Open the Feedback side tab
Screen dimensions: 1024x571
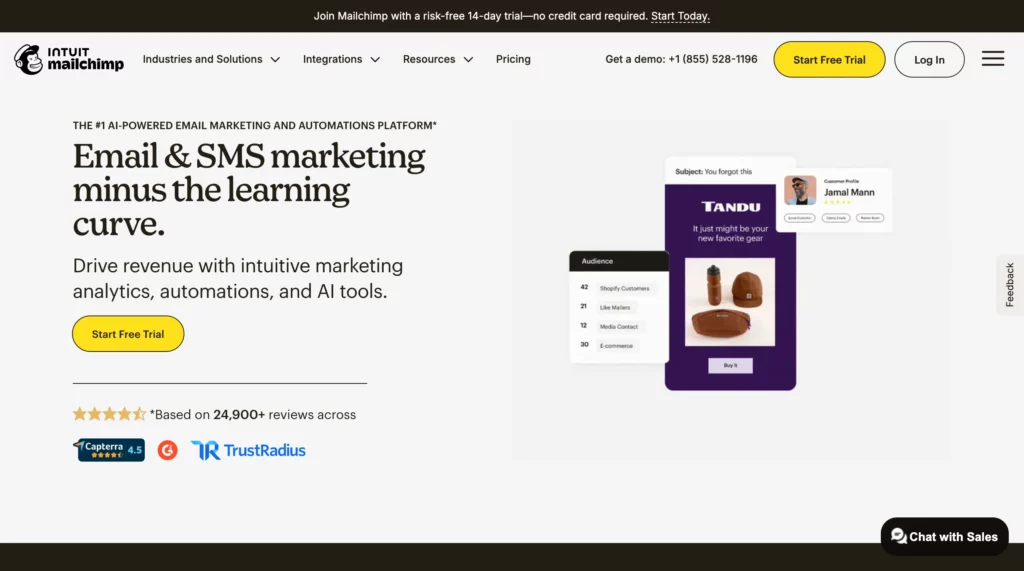1010,285
